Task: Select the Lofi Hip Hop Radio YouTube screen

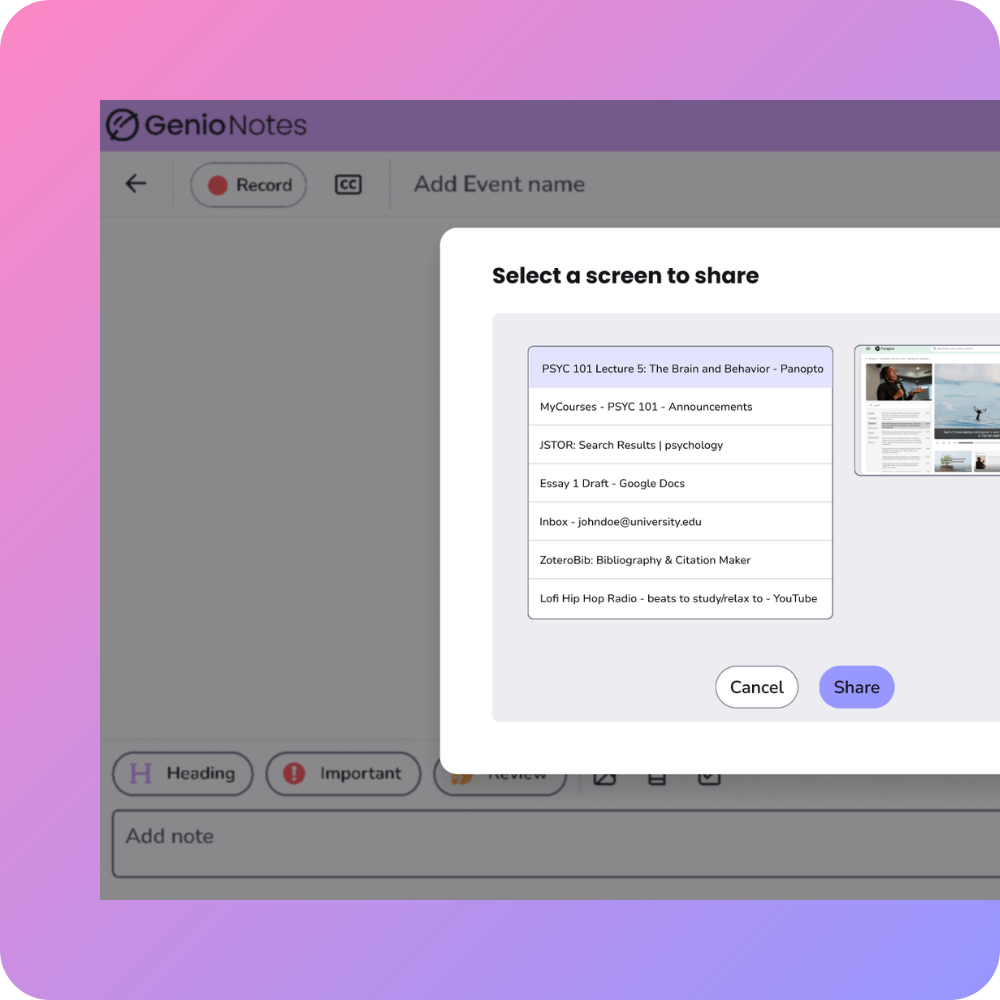Action: 680,598
